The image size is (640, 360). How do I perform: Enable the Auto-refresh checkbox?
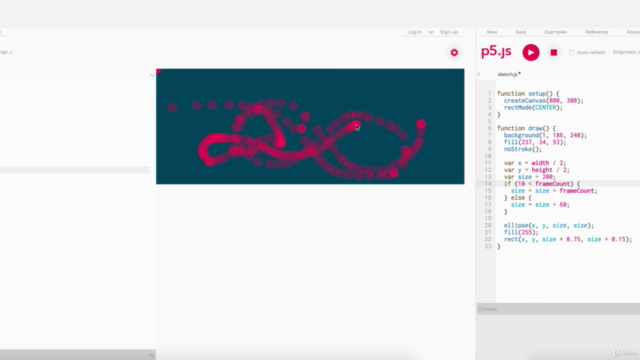point(571,52)
